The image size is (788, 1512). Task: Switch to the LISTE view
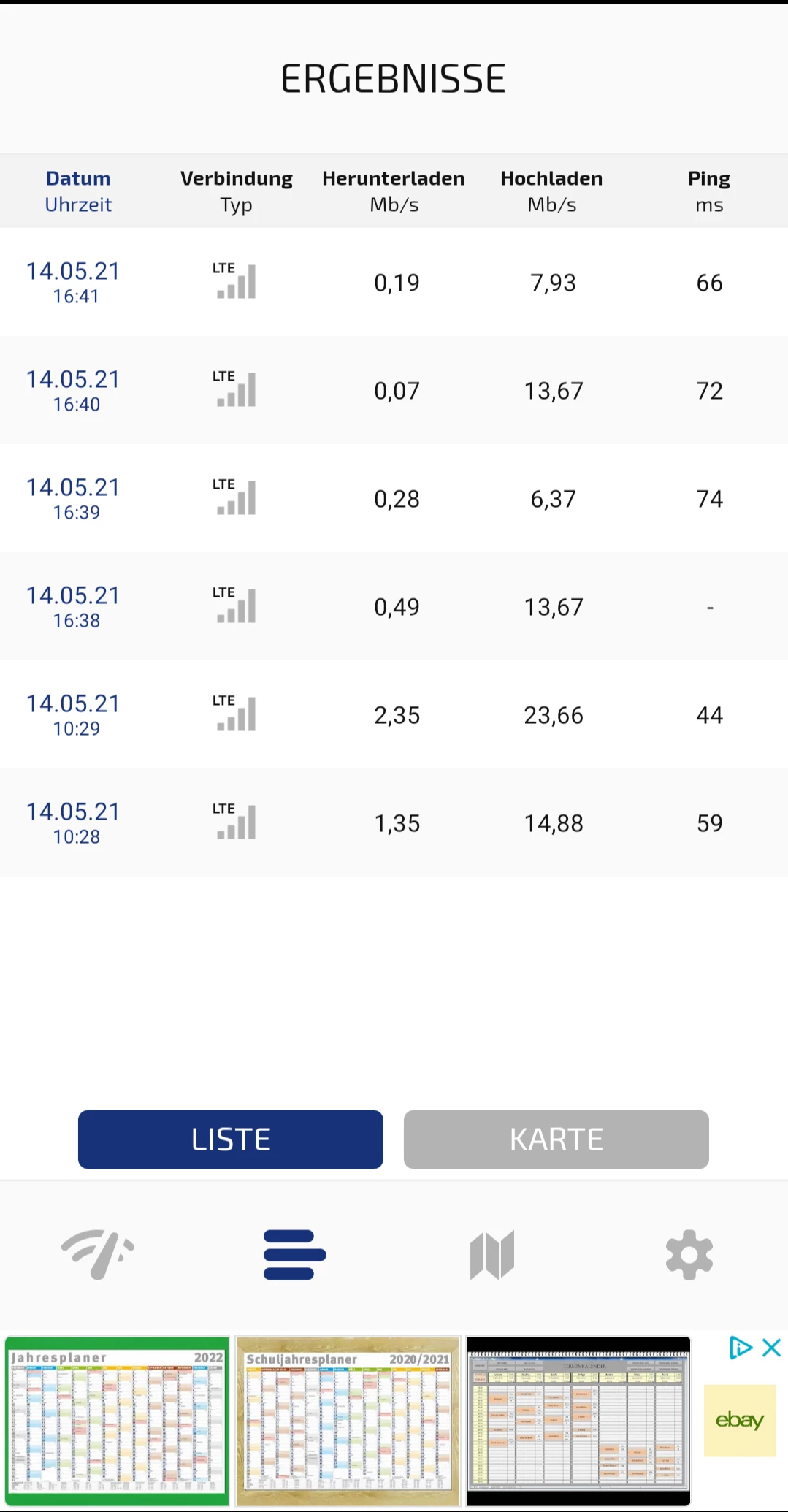pyautogui.click(x=230, y=1139)
